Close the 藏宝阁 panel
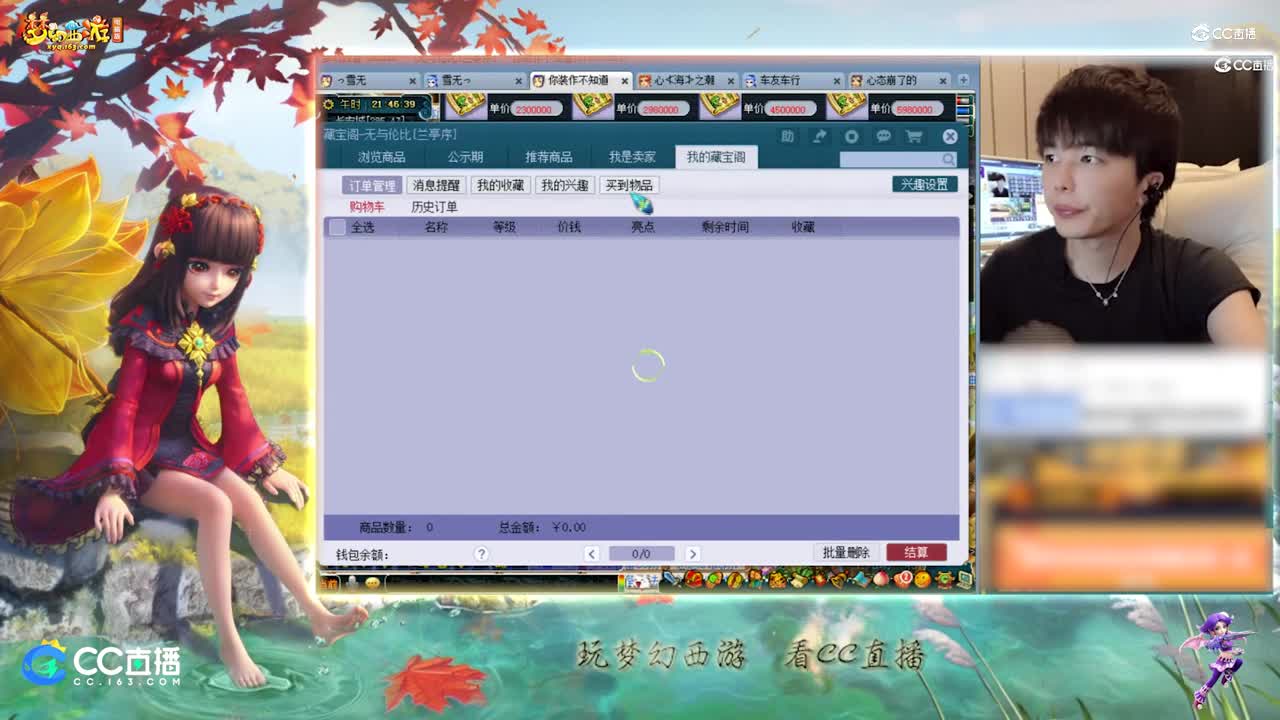 950,136
